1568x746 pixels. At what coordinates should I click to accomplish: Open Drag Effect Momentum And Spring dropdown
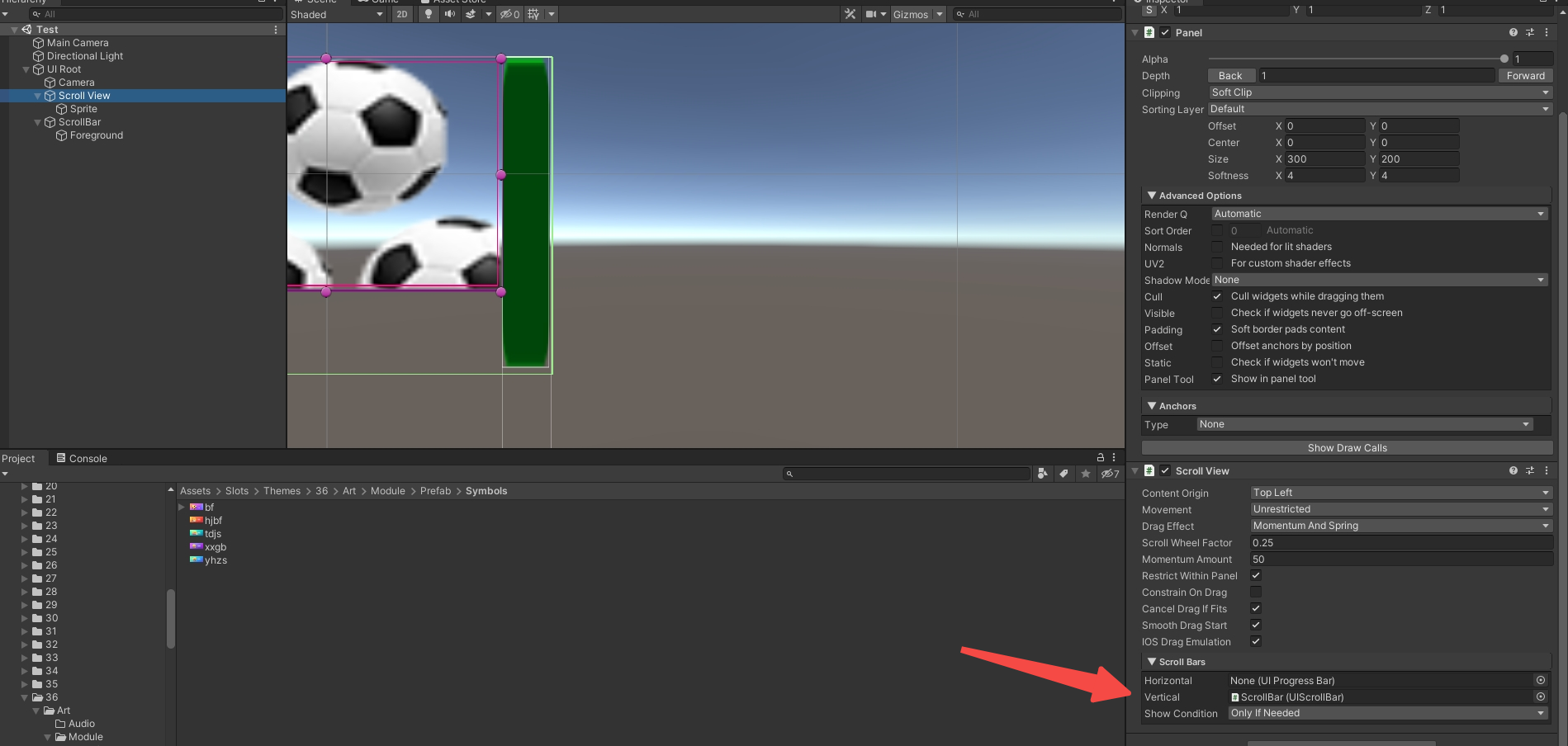1401,526
